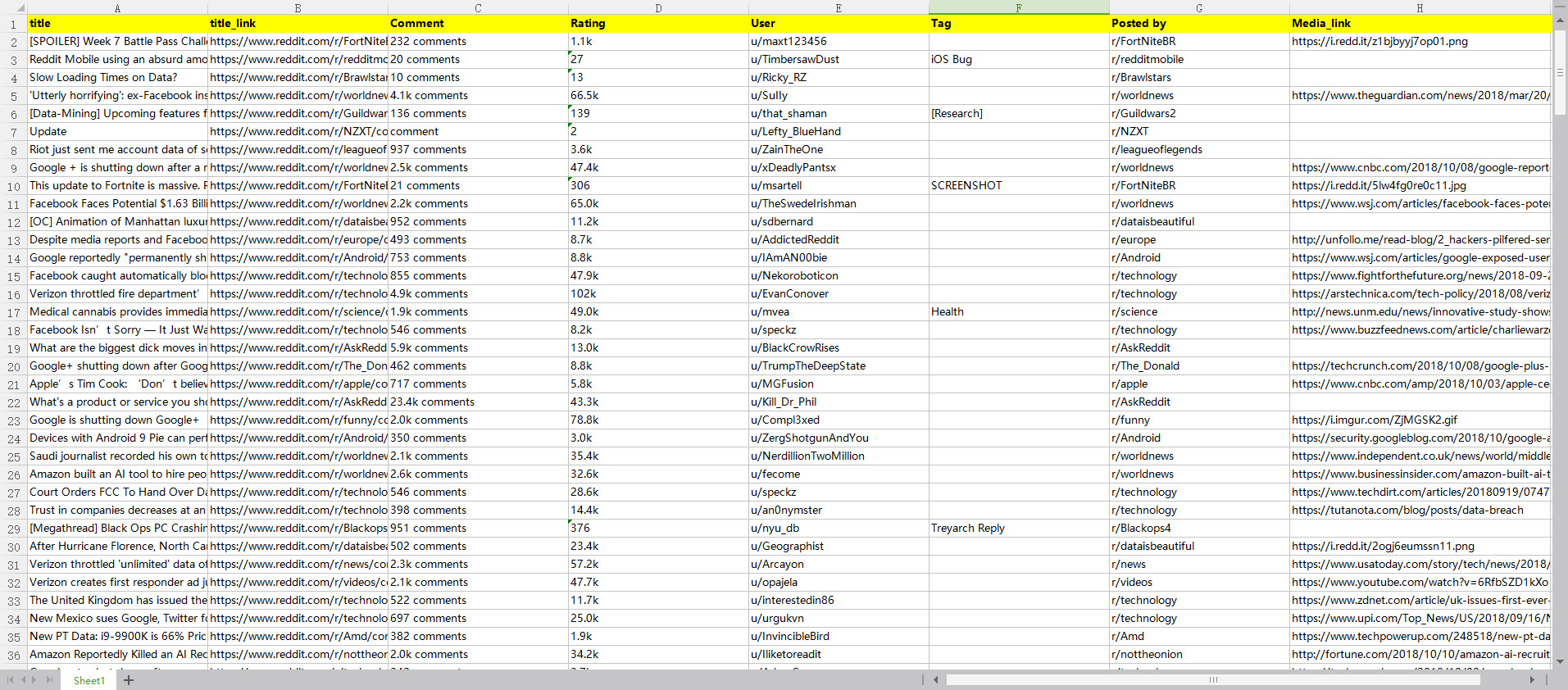
Task: Select the '[Research]' tag cell
Action: 1019,113
